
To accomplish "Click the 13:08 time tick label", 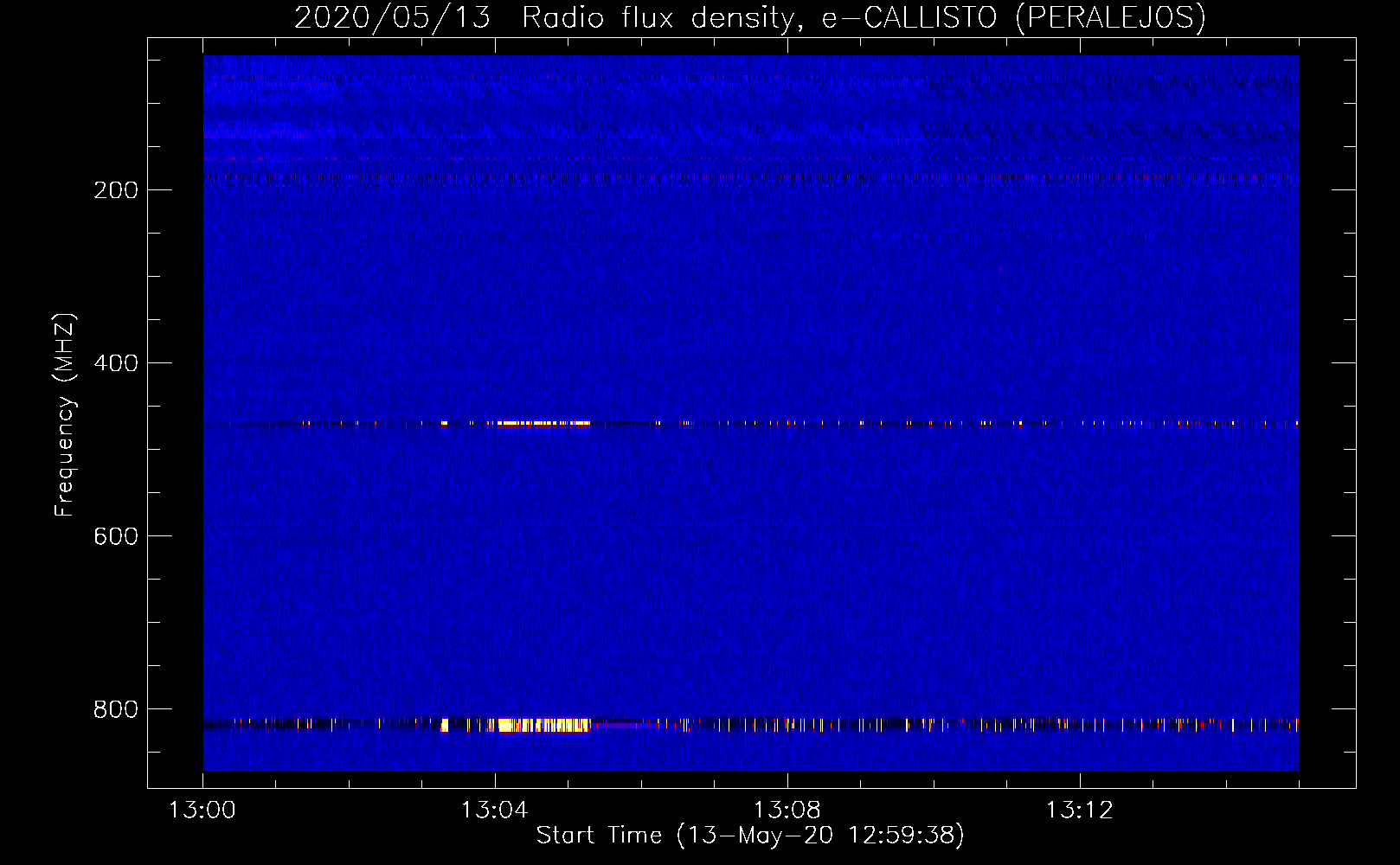I will [x=787, y=811].
